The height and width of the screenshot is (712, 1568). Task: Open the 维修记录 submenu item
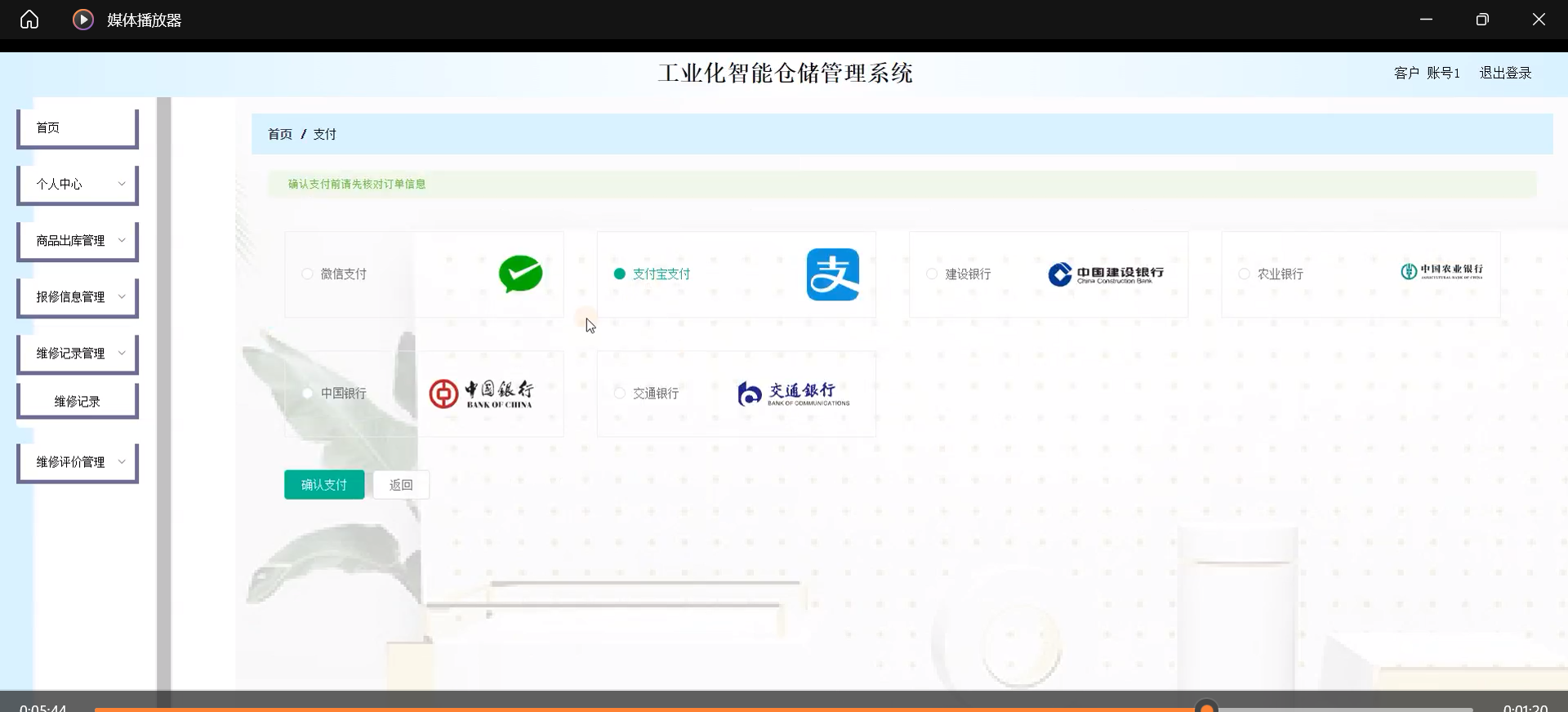[x=78, y=401]
